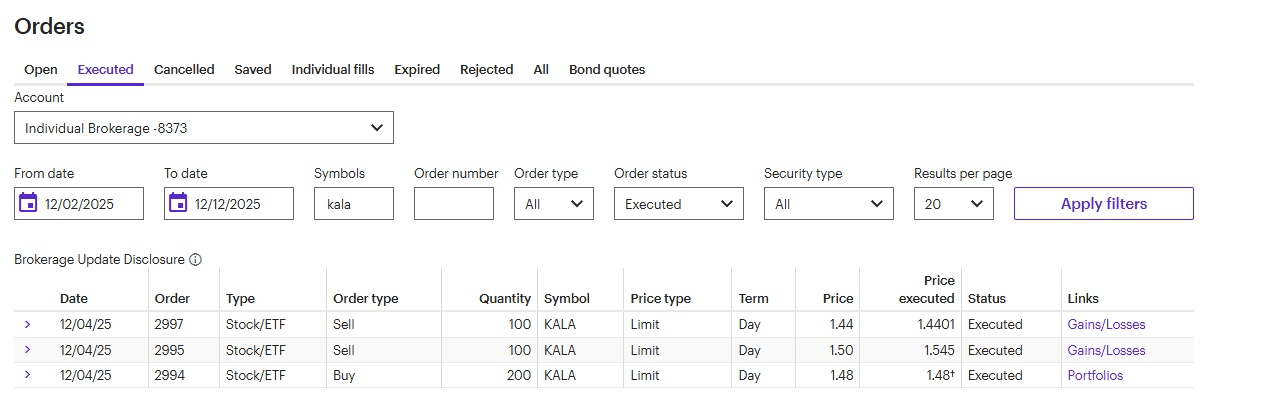Switch to the Cancelled tab

coord(184,70)
